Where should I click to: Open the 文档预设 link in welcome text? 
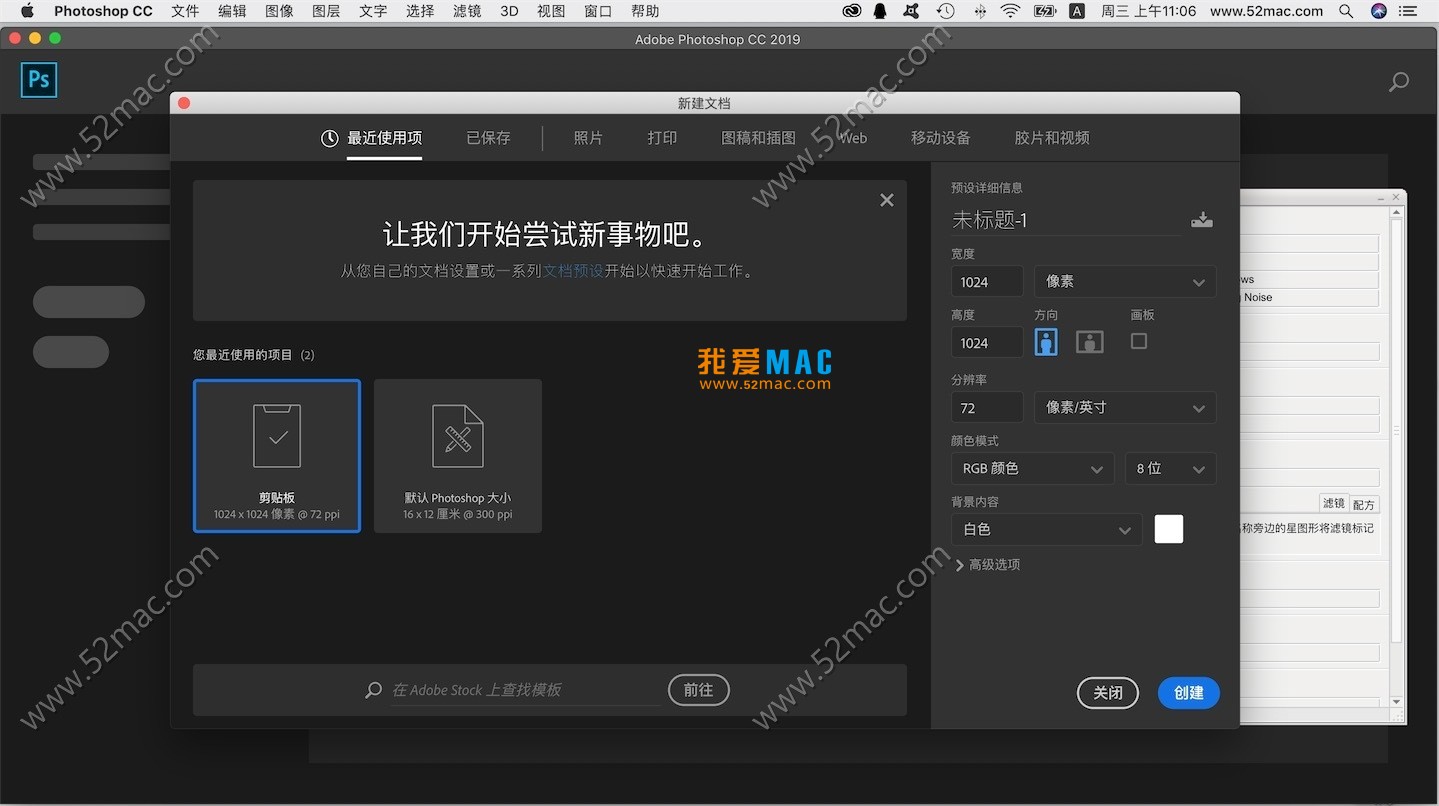pyautogui.click(x=573, y=269)
